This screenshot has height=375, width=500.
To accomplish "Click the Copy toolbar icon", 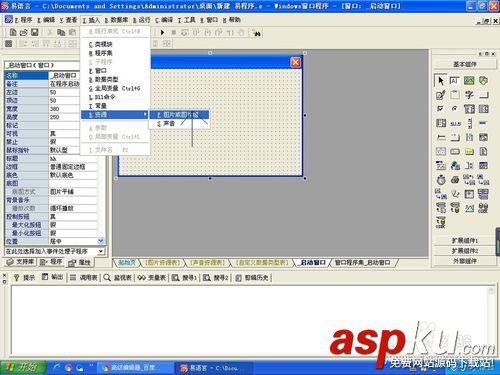I will (x=61, y=32).
